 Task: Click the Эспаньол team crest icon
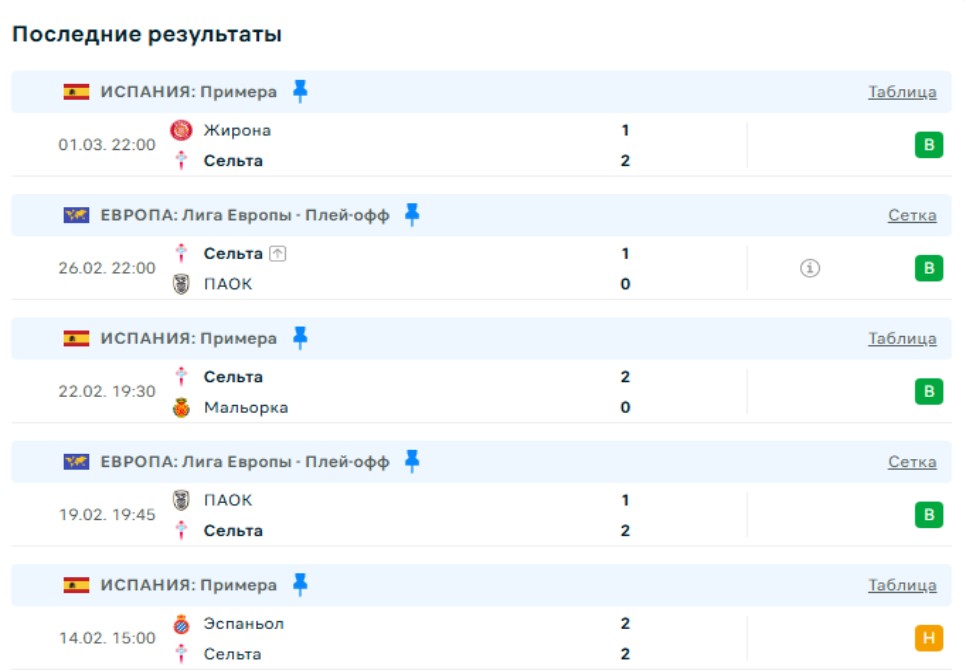click(181, 624)
